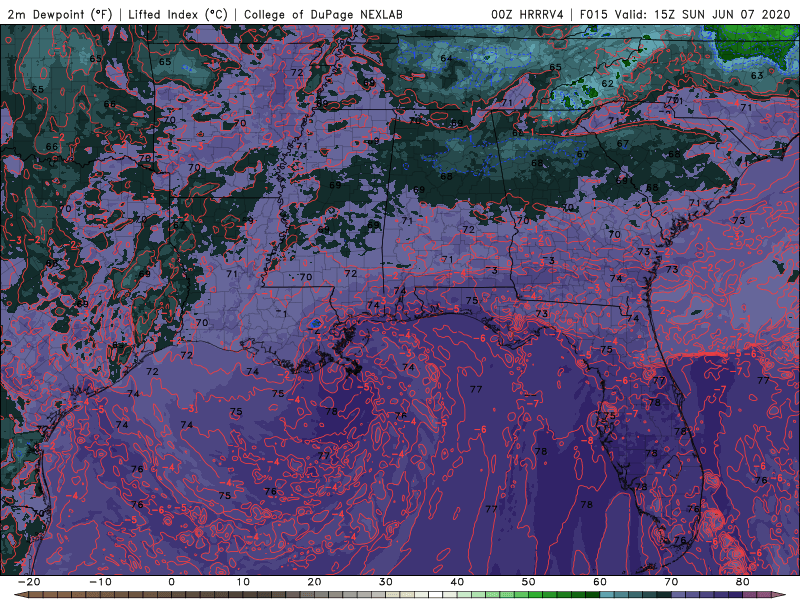
Task: Click the 50 label on the color scale
Action: click(529, 582)
